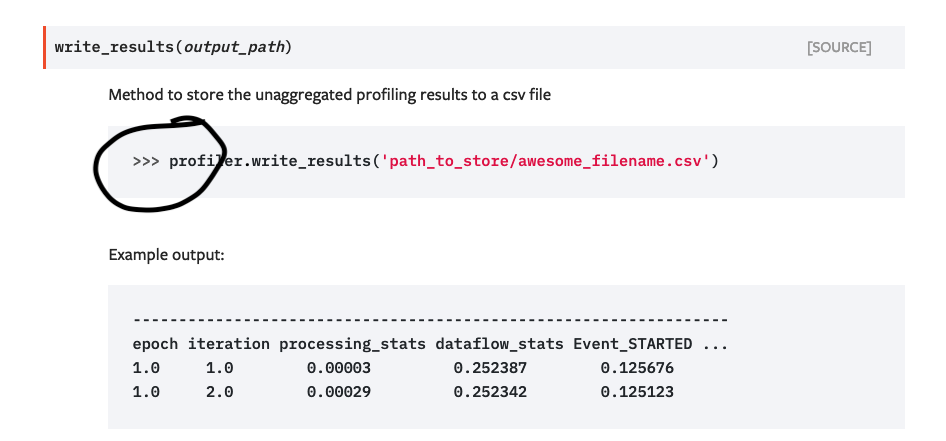Click the .write_results call in the code example
946x441 pixels.
click(x=307, y=162)
